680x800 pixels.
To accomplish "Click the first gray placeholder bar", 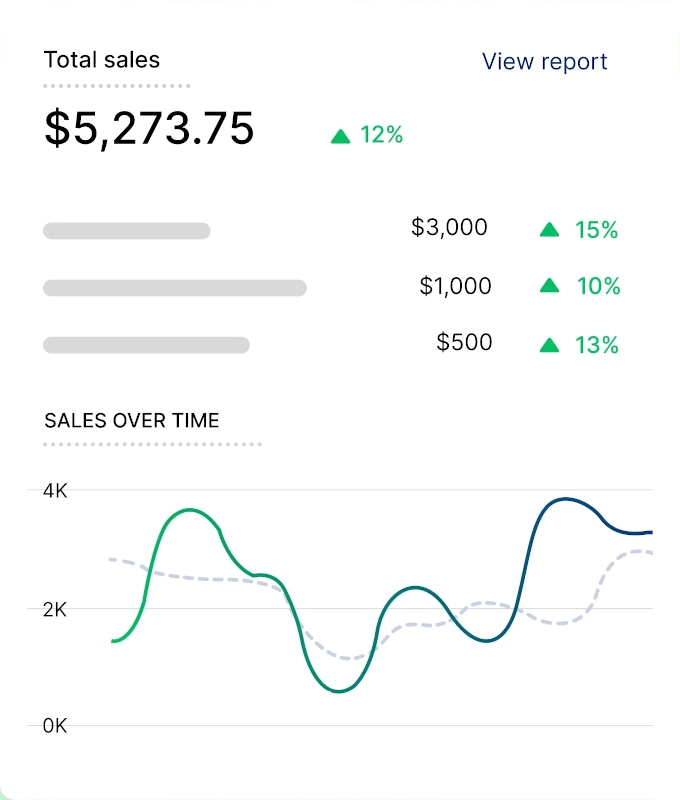I will coord(126,231).
